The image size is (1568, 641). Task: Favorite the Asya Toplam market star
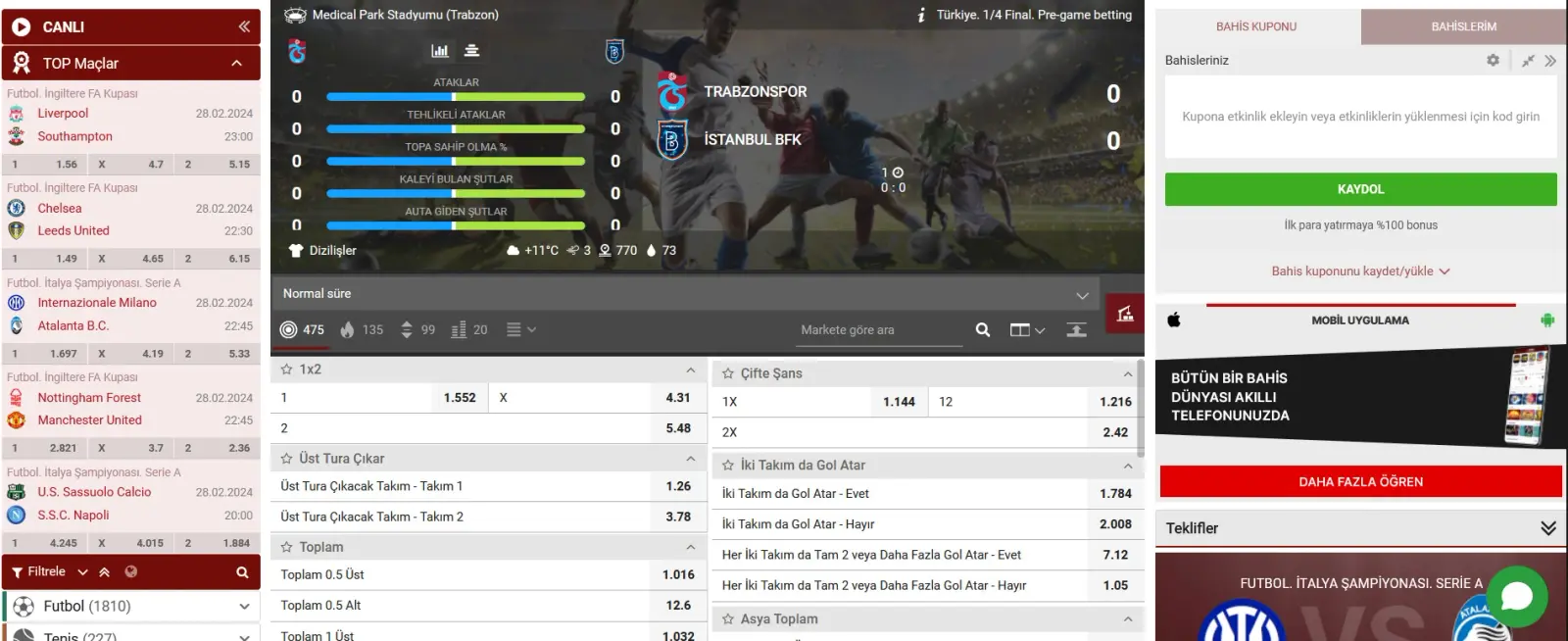coord(728,619)
